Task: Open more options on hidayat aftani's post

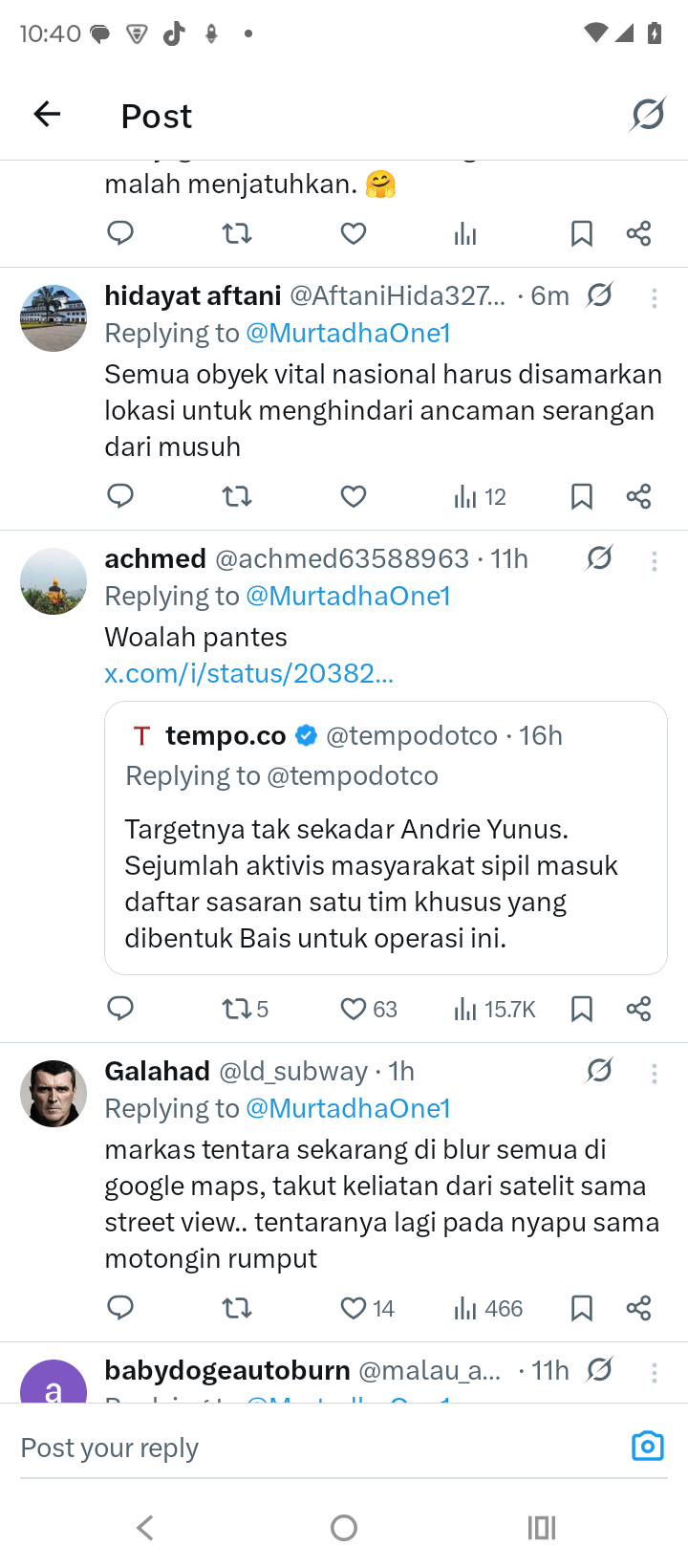Action: click(655, 298)
